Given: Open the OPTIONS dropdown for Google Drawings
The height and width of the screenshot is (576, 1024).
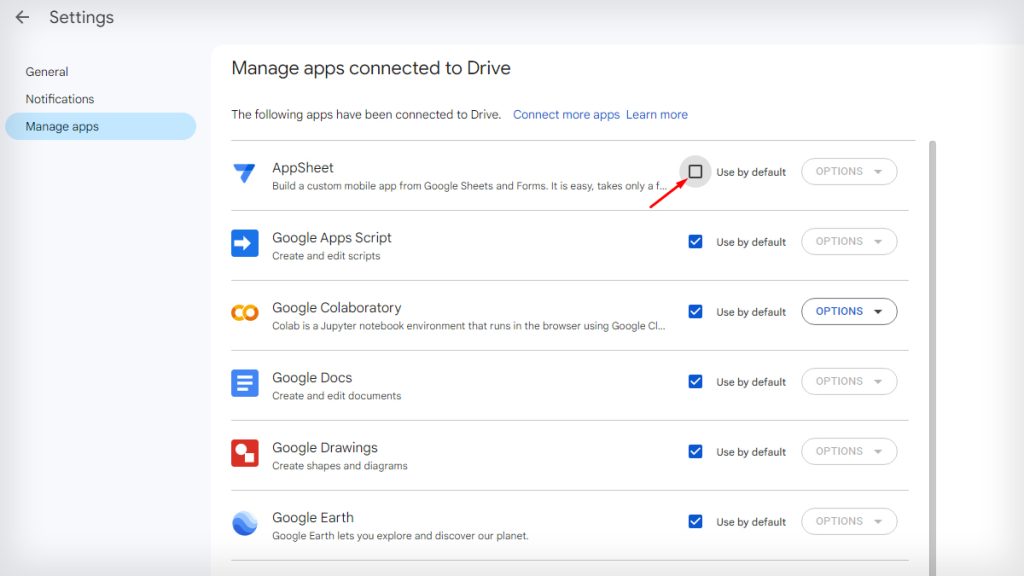Looking at the screenshot, I should coord(848,451).
